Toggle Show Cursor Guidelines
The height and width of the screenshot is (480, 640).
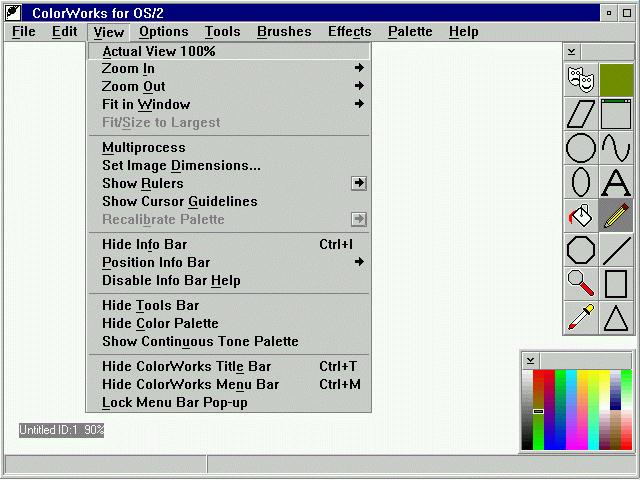click(229, 201)
